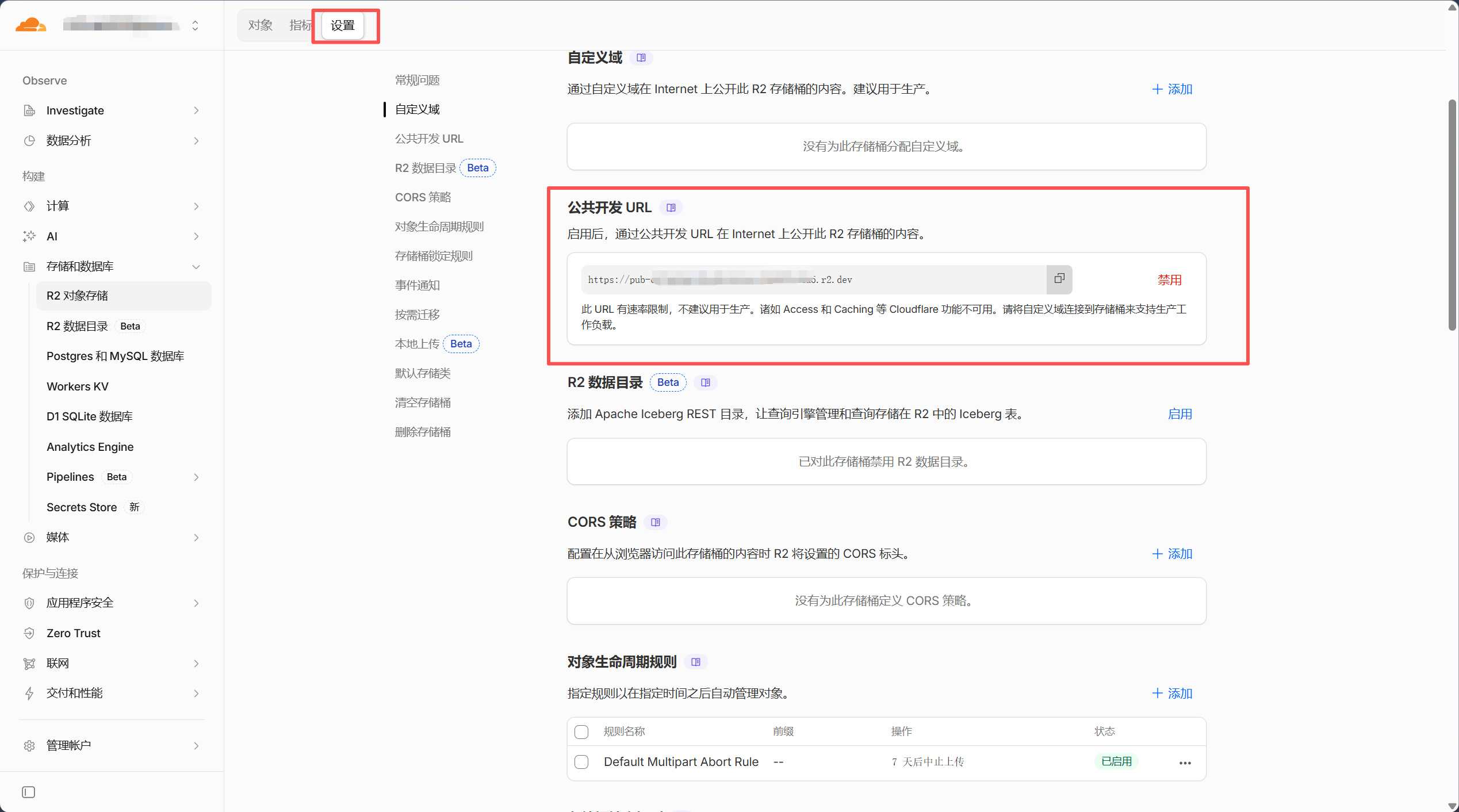
Task: Add a CORS policy via 添加
Action: pyautogui.click(x=1172, y=554)
